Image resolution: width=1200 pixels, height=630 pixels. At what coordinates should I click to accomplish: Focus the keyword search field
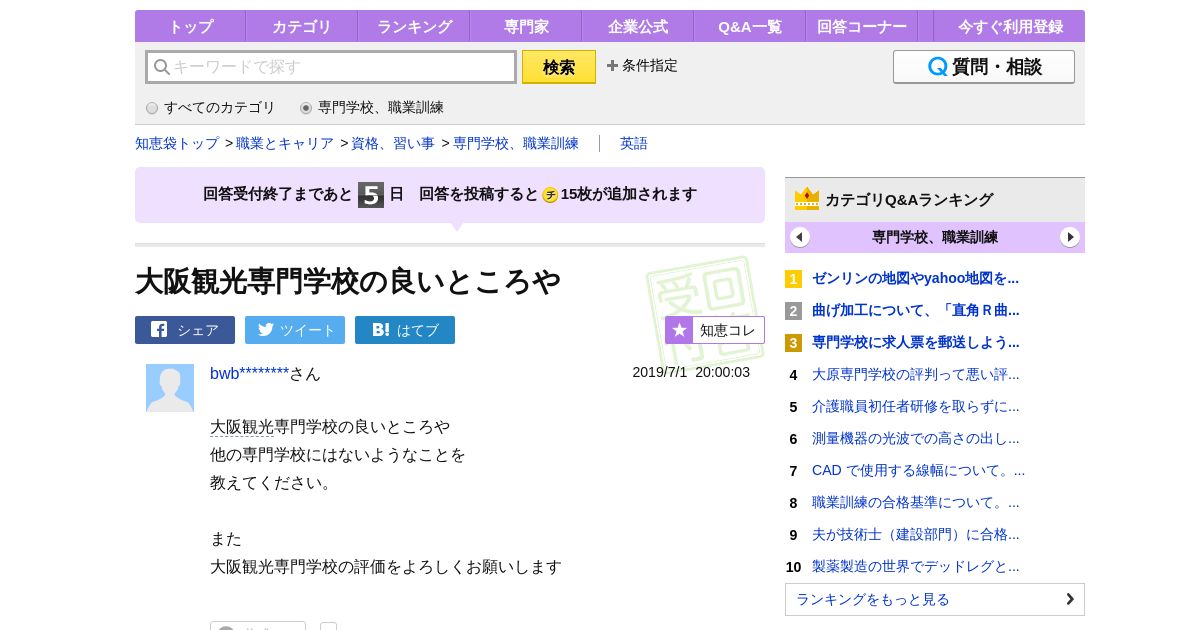[x=331, y=67]
